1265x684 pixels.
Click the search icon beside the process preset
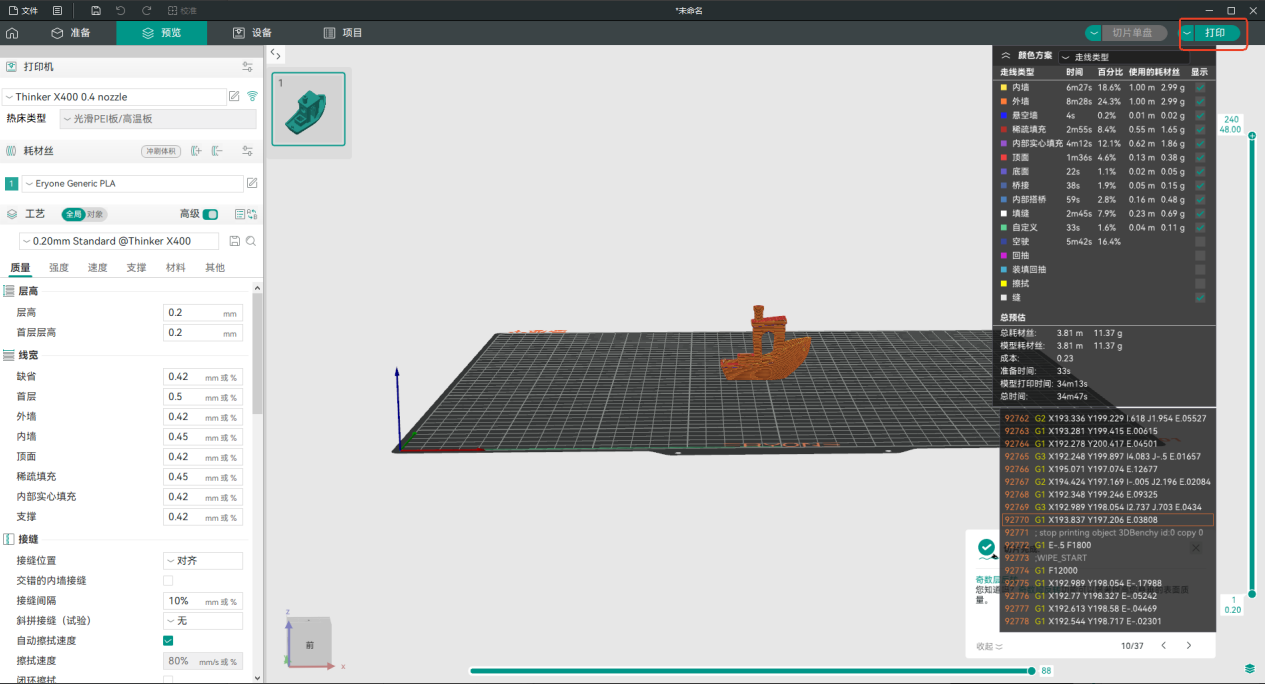(251, 241)
